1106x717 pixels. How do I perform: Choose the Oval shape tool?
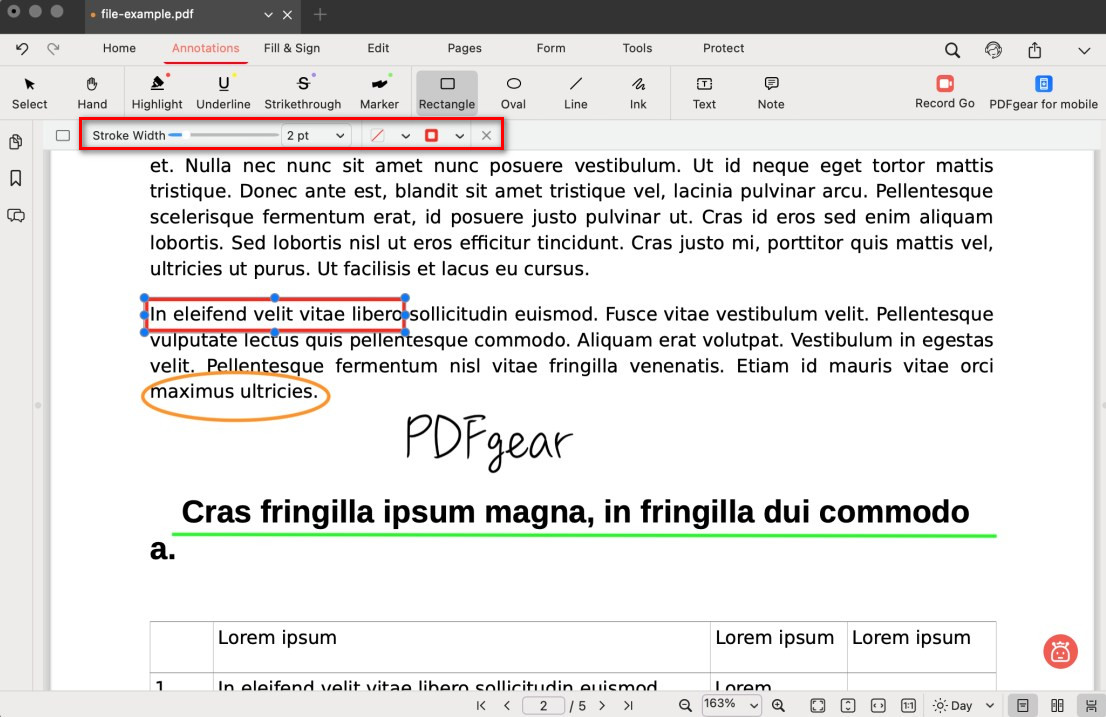(513, 92)
